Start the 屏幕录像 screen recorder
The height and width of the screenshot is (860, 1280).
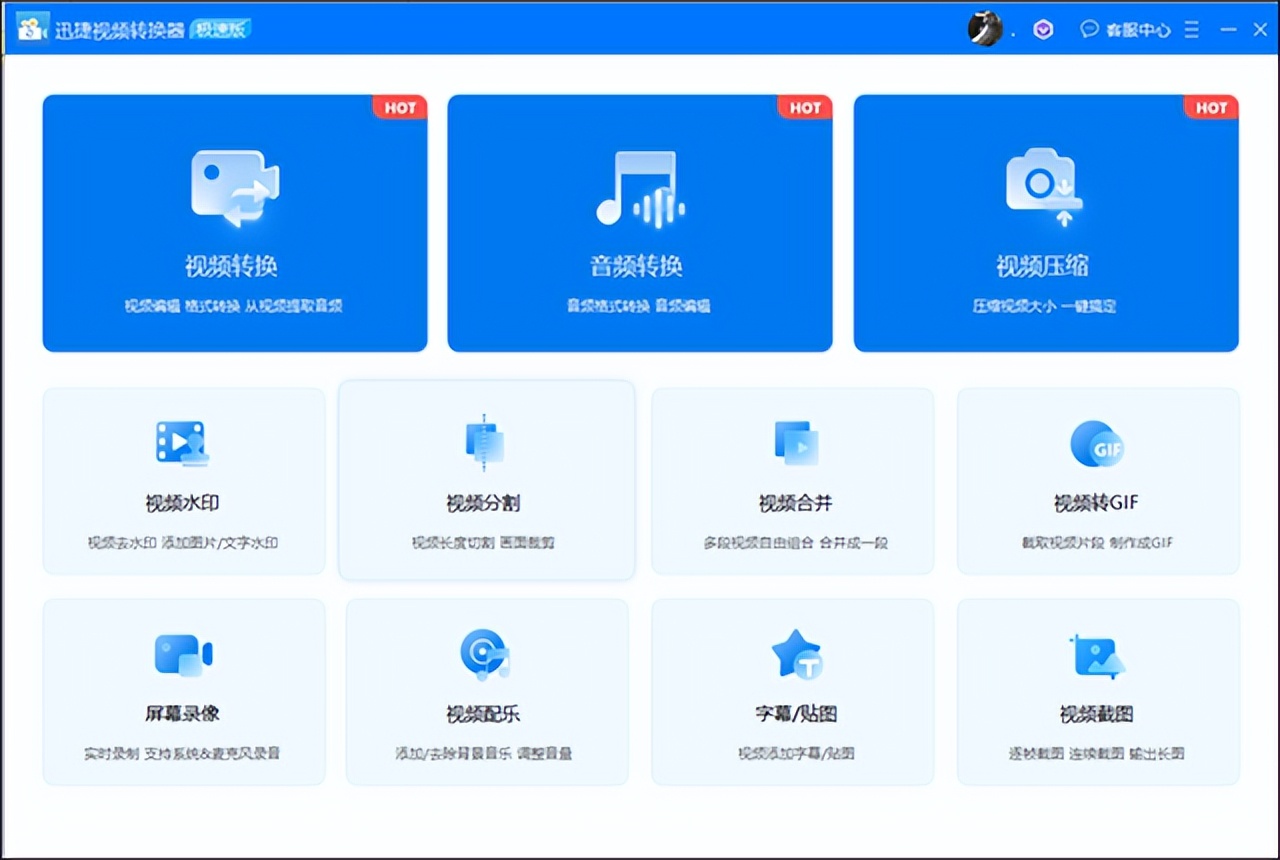tap(183, 690)
